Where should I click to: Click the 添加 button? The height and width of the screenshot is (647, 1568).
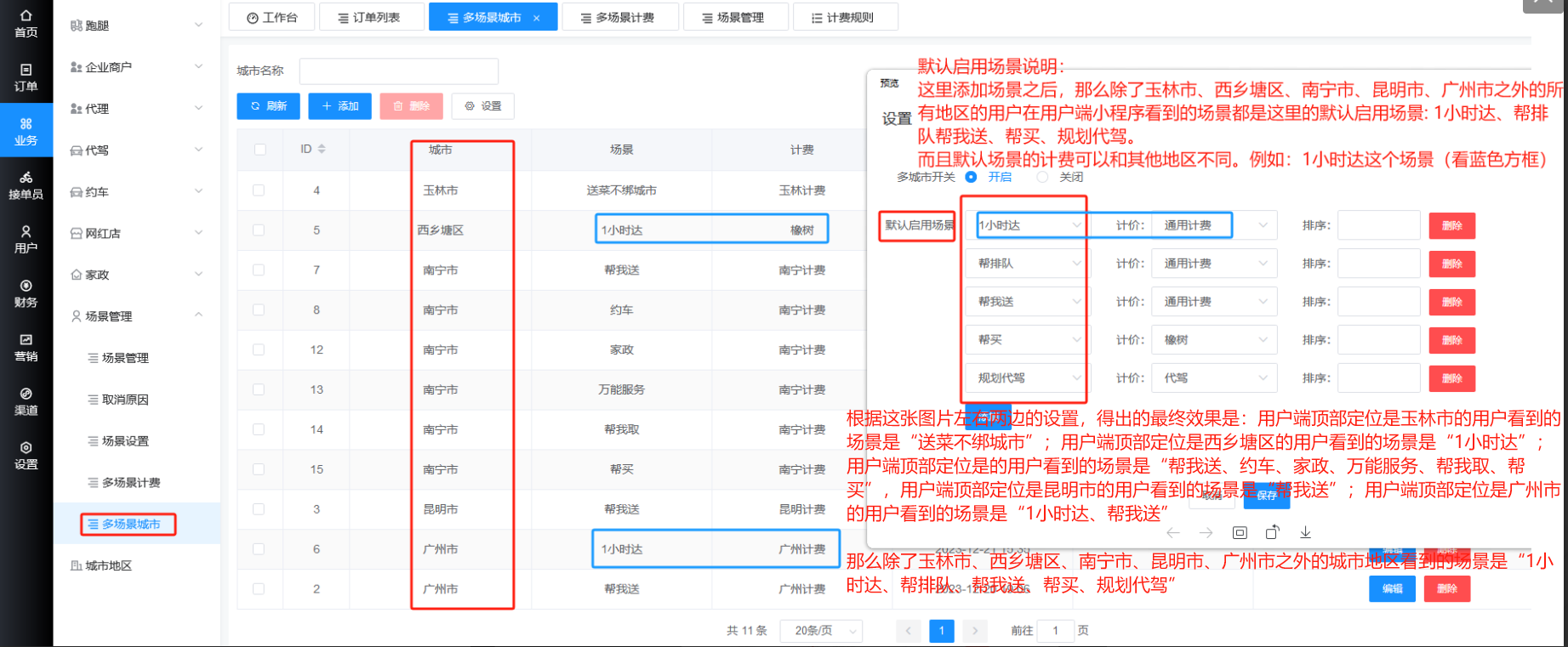(339, 106)
